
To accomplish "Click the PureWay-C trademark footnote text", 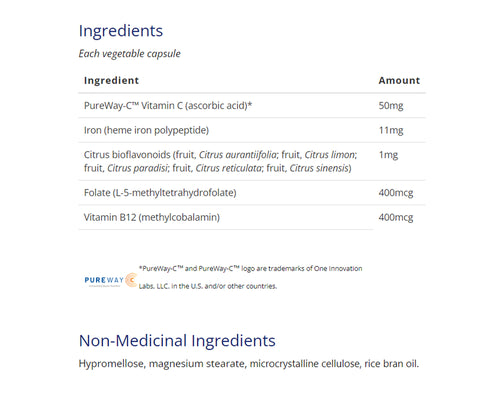I will 250,277.
